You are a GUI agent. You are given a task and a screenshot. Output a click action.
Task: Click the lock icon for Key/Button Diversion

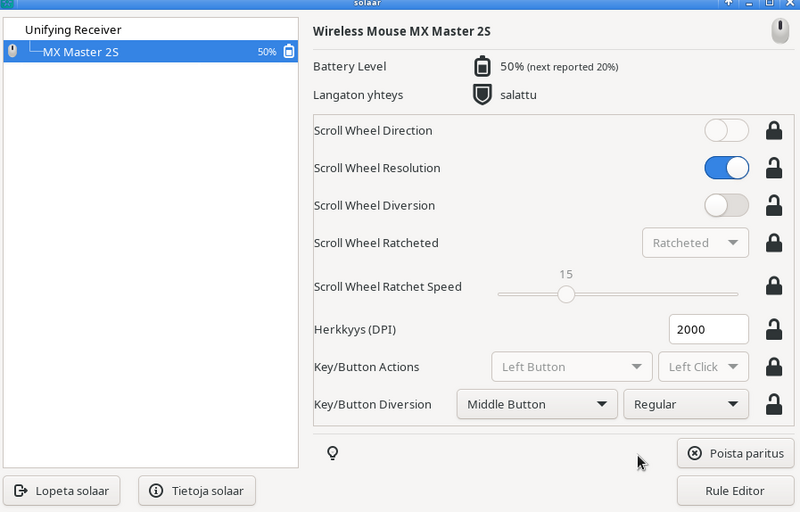tap(774, 404)
